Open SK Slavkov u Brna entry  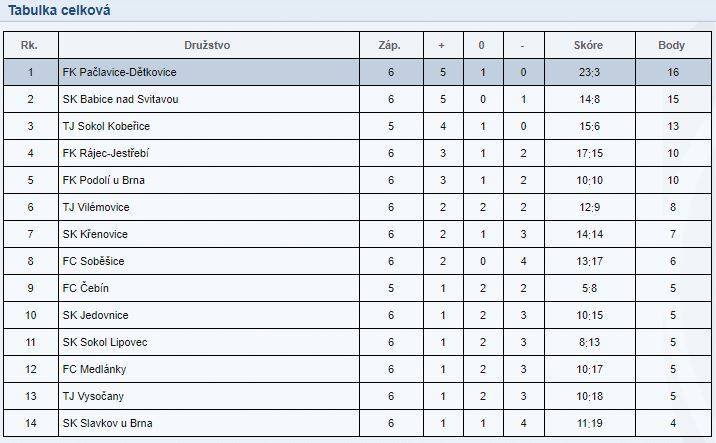pyautogui.click(x=107, y=423)
